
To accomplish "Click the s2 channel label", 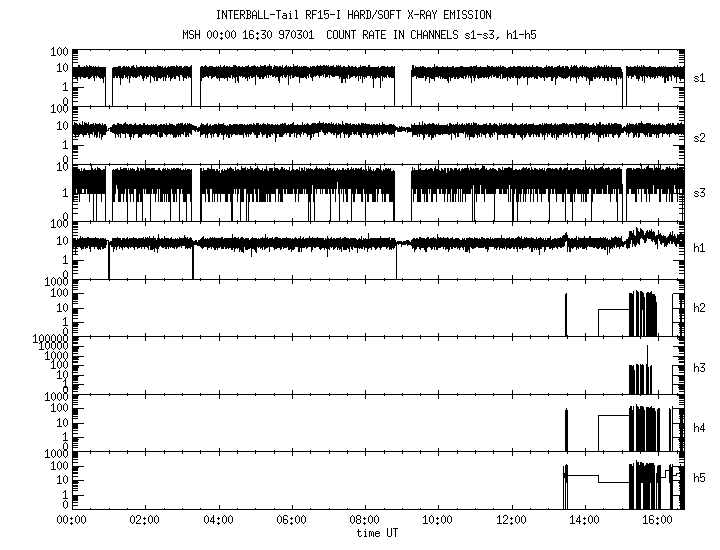I will [x=699, y=135].
